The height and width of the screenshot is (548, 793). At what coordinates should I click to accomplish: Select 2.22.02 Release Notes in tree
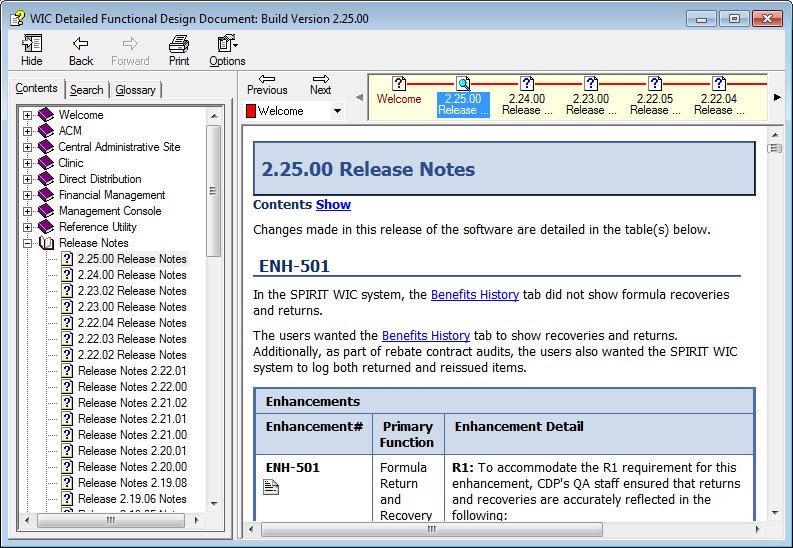point(132,355)
